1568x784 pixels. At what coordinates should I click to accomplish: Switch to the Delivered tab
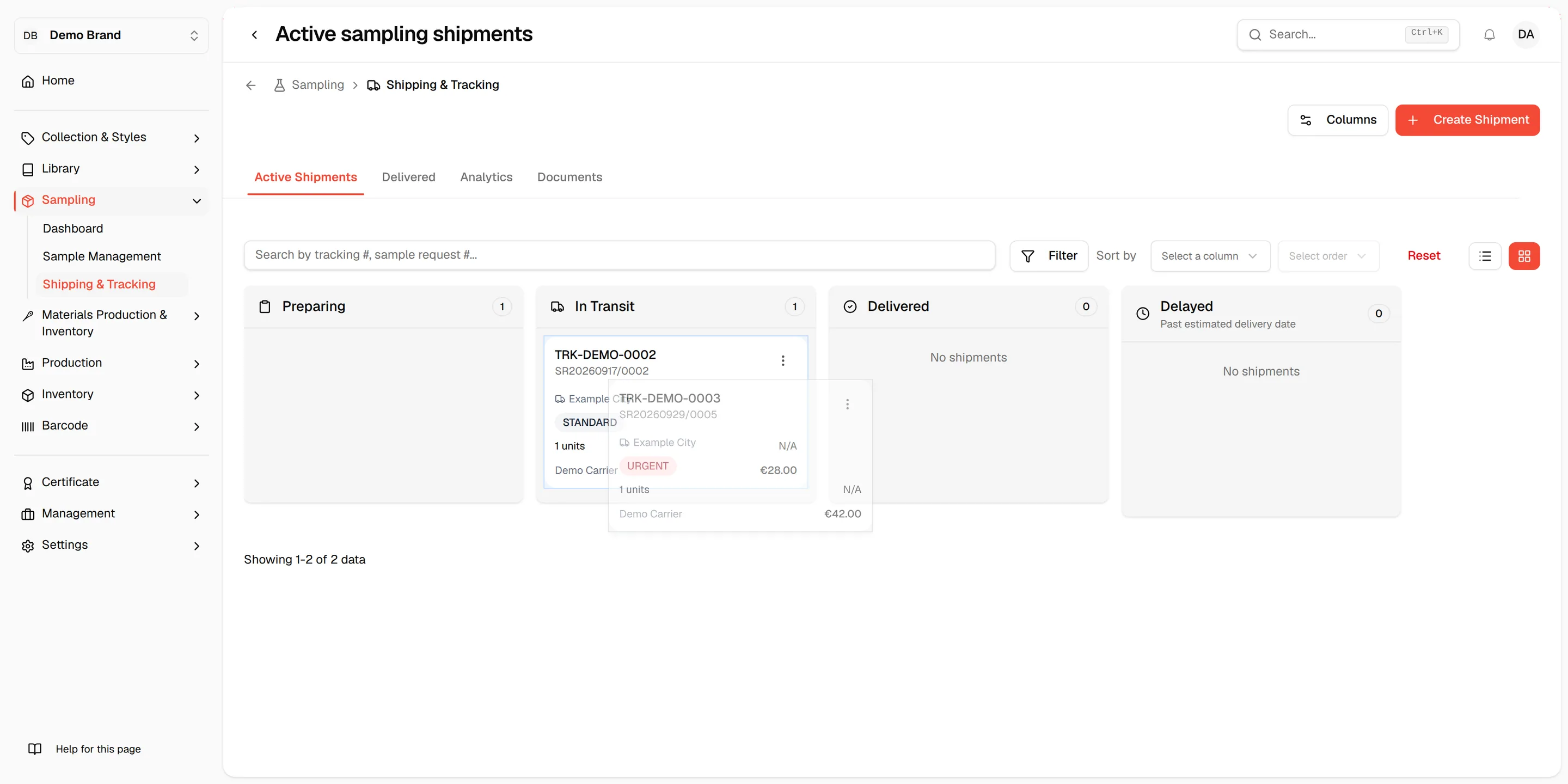coord(408,177)
